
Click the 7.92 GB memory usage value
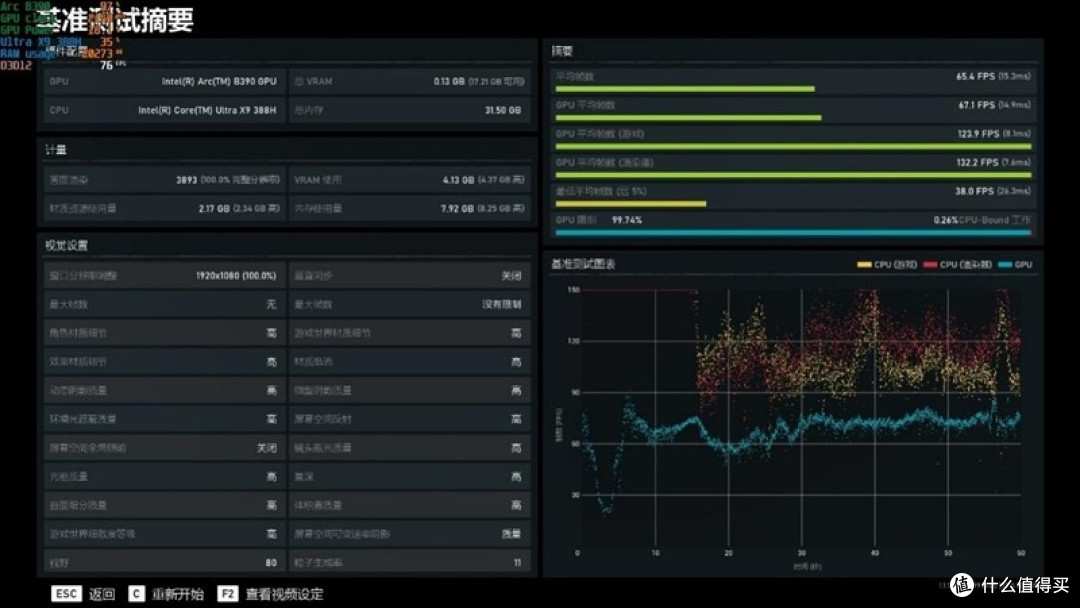click(457, 209)
